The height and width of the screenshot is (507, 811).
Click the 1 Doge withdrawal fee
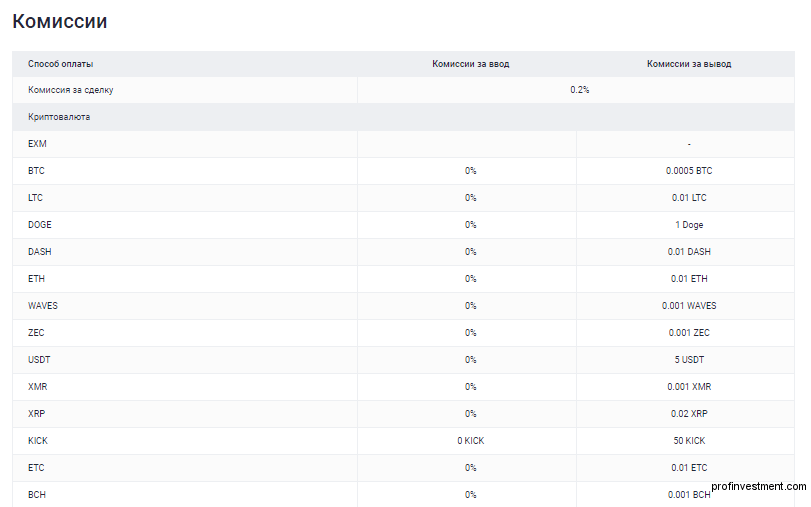(x=689, y=225)
